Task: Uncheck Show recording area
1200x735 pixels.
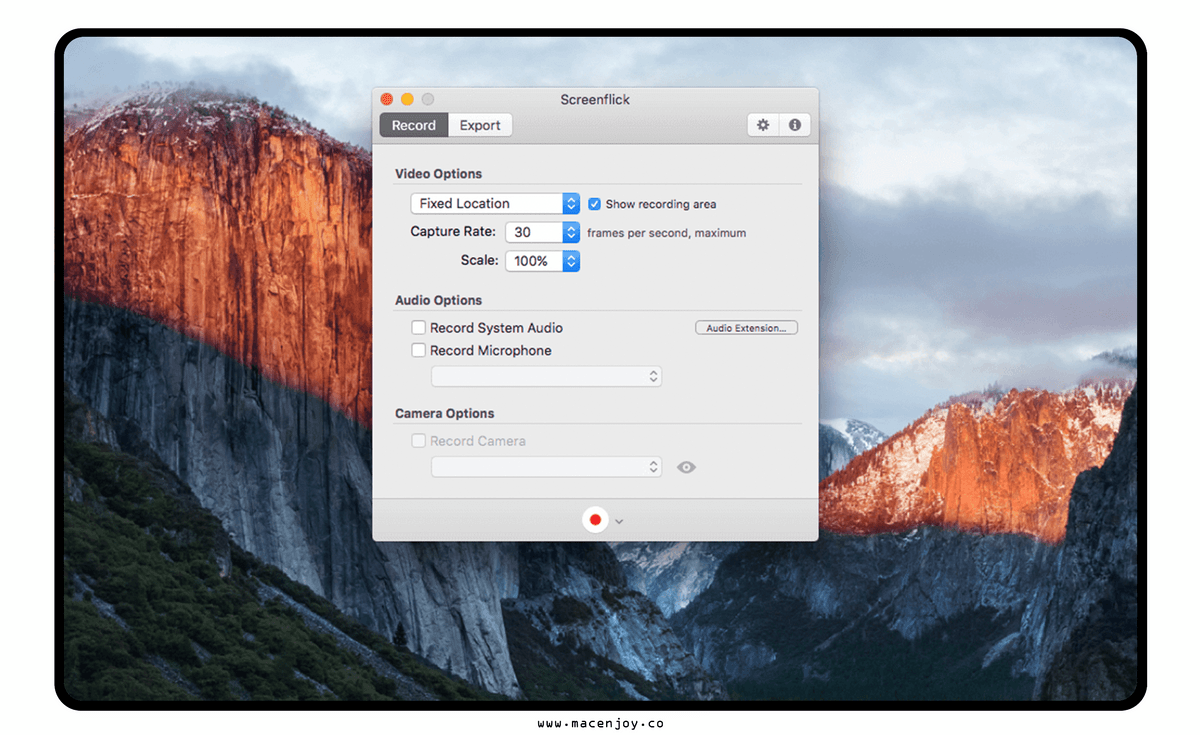Action: pos(594,204)
